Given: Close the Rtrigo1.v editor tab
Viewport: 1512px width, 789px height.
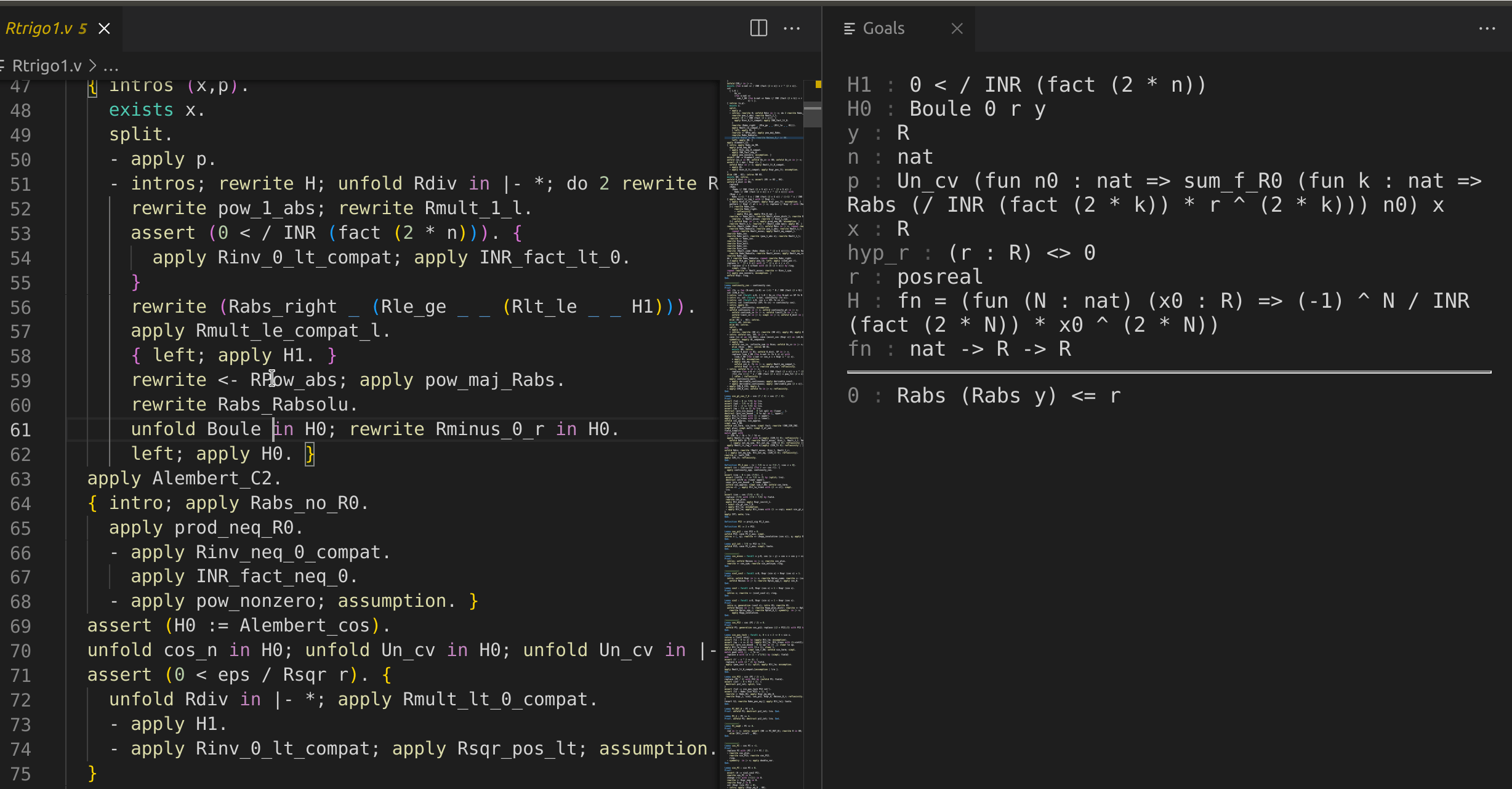Looking at the screenshot, I should tap(105, 28).
